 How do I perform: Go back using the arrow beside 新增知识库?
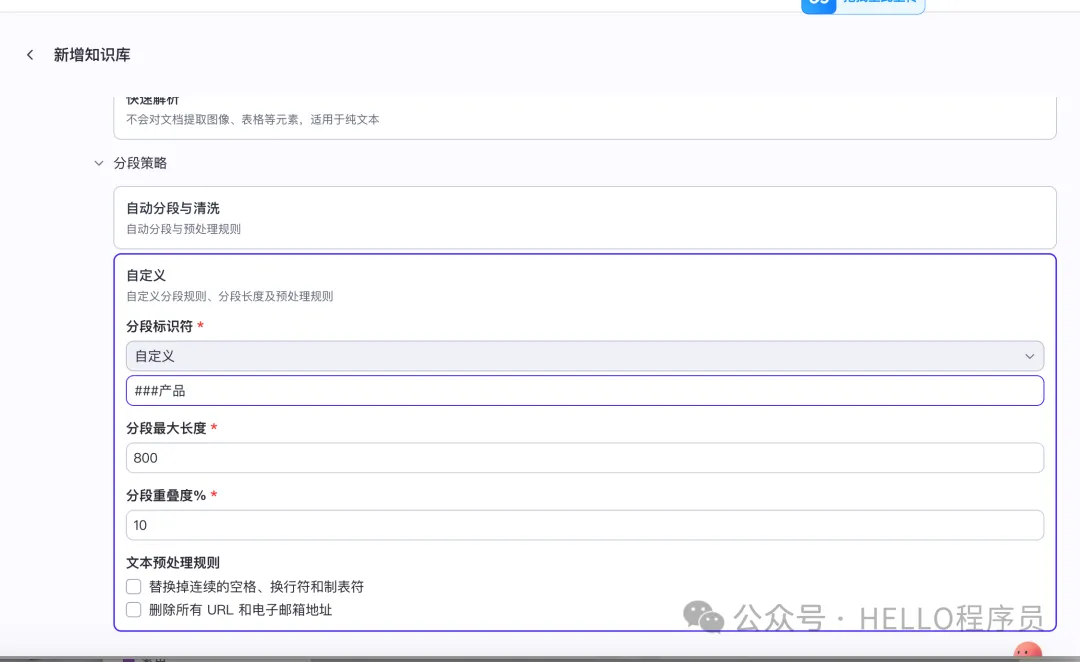30,54
